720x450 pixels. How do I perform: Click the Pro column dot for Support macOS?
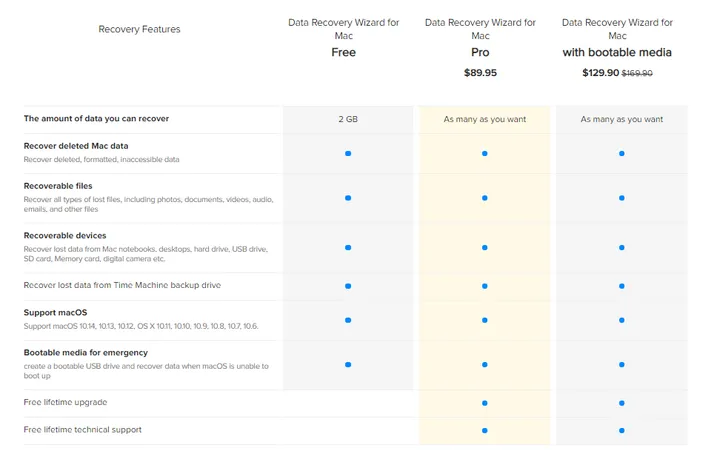tap(485, 320)
